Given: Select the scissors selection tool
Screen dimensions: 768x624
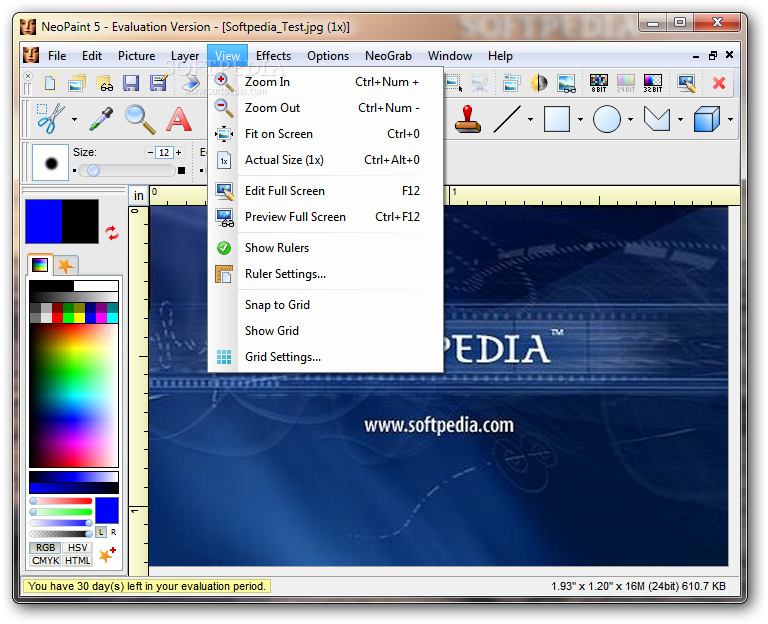Looking at the screenshot, I should coord(50,119).
